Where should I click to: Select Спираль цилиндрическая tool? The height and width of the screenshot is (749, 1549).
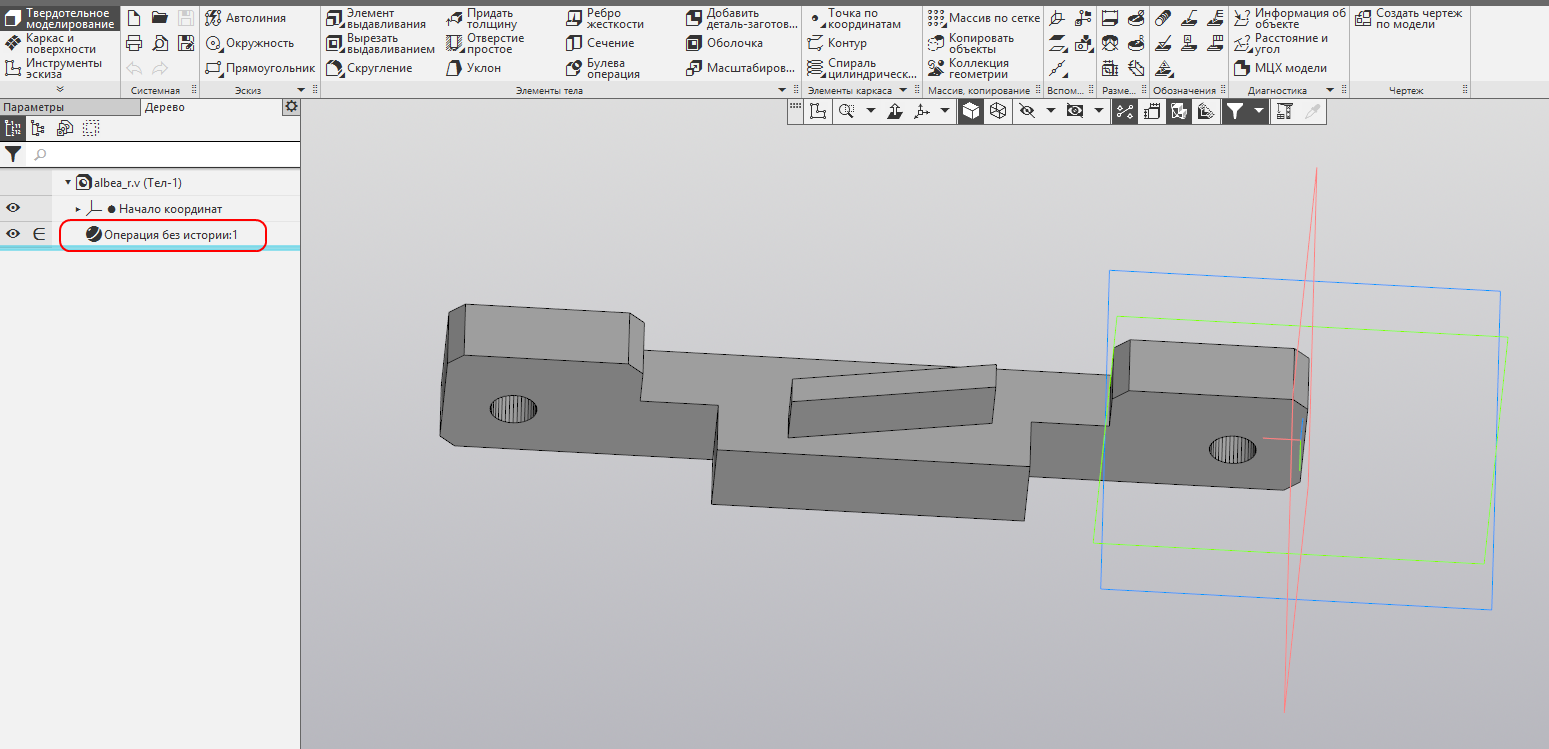point(863,68)
